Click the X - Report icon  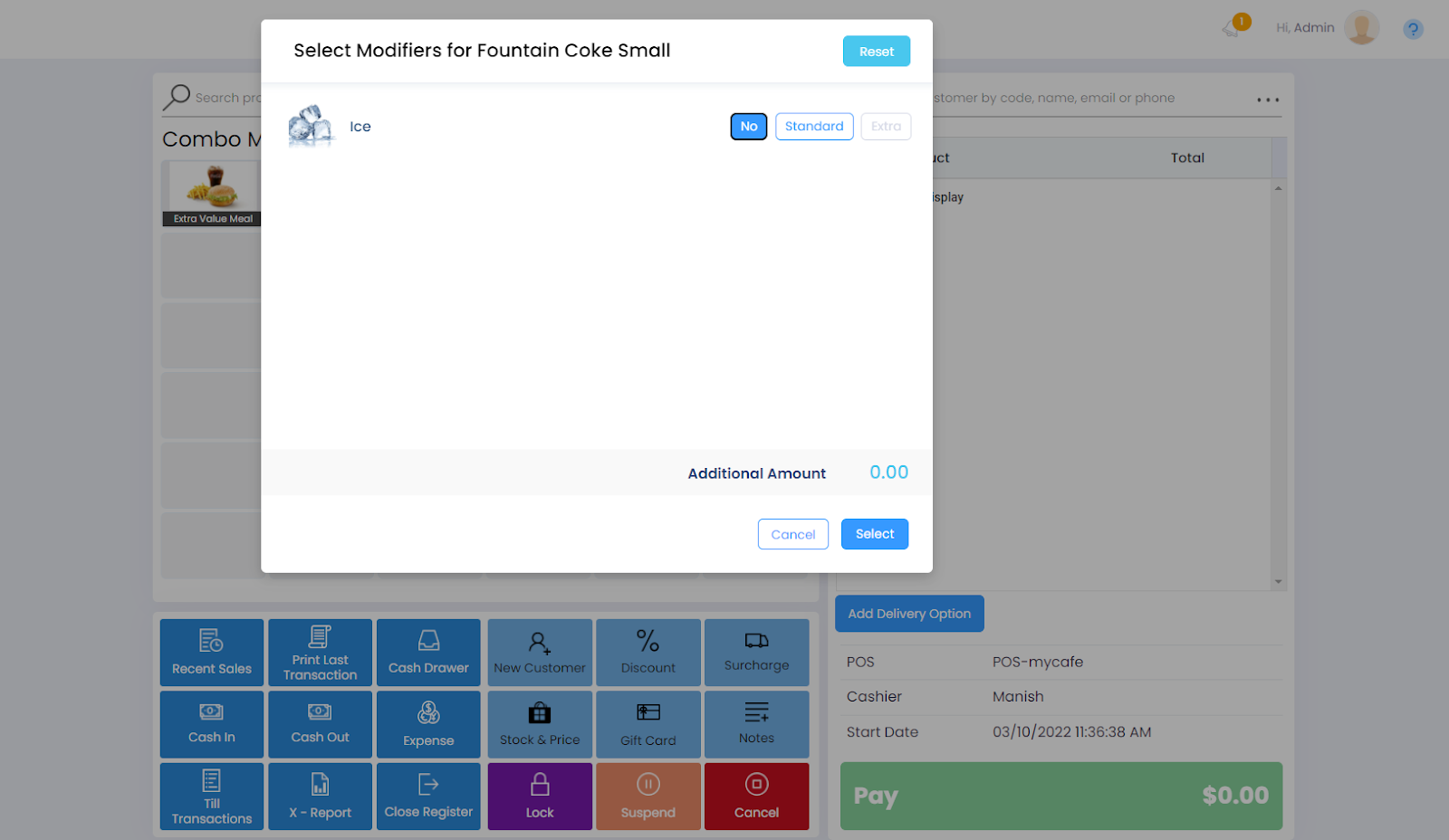[x=320, y=785]
